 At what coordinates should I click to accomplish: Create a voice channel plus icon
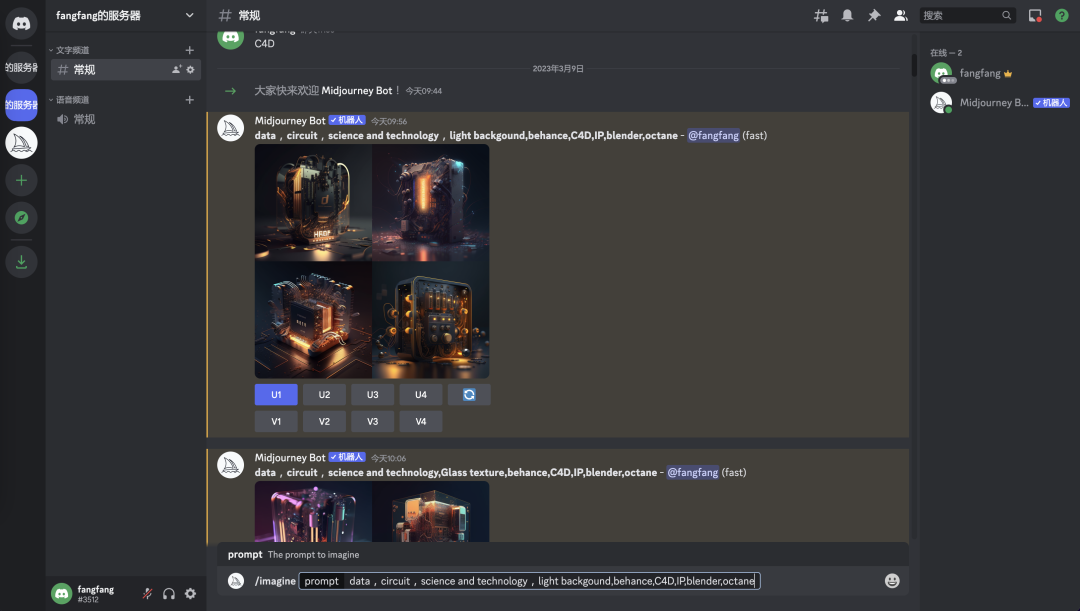pyautogui.click(x=189, y=100)
